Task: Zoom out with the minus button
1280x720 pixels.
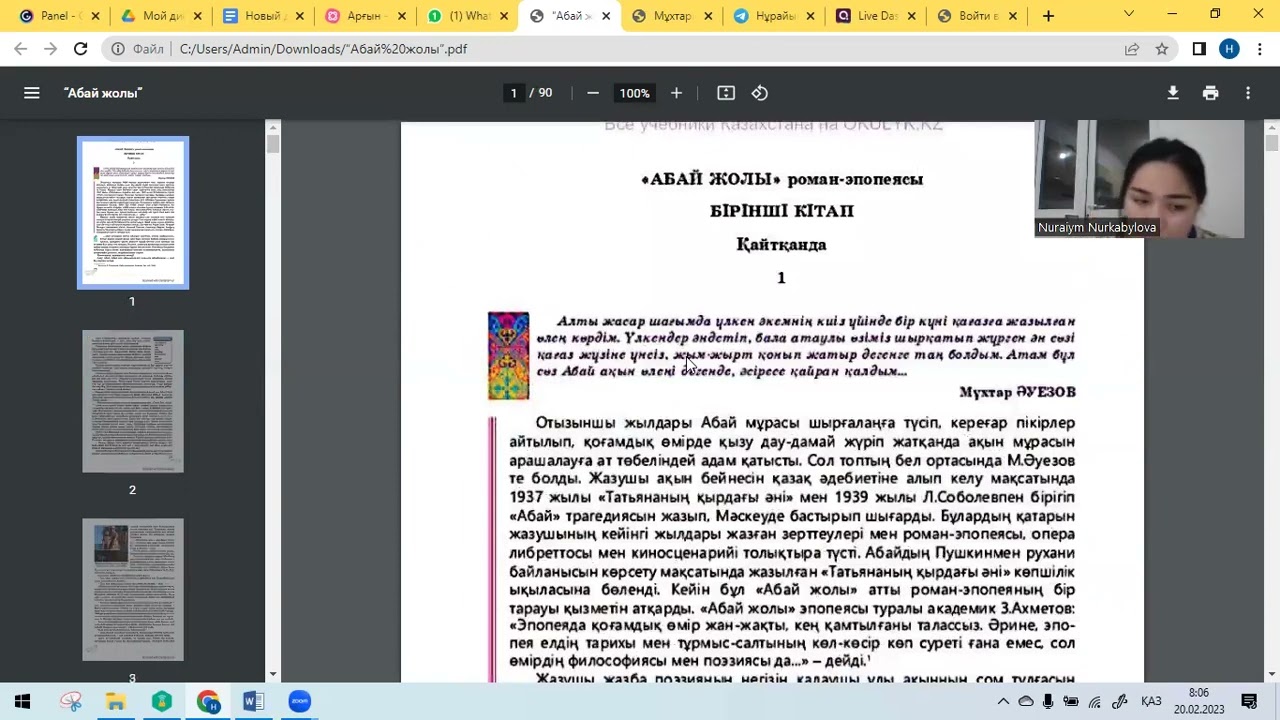Action: (x=593, y=93)
